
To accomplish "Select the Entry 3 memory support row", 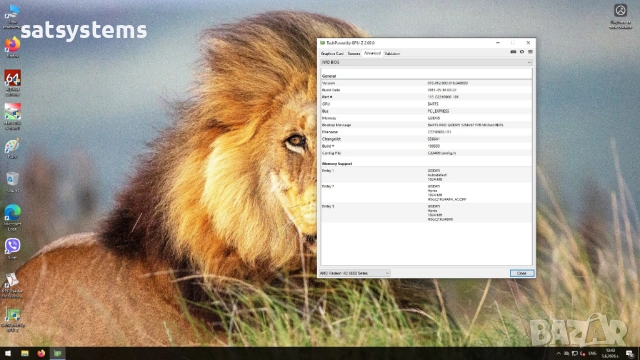I will 426,213.
